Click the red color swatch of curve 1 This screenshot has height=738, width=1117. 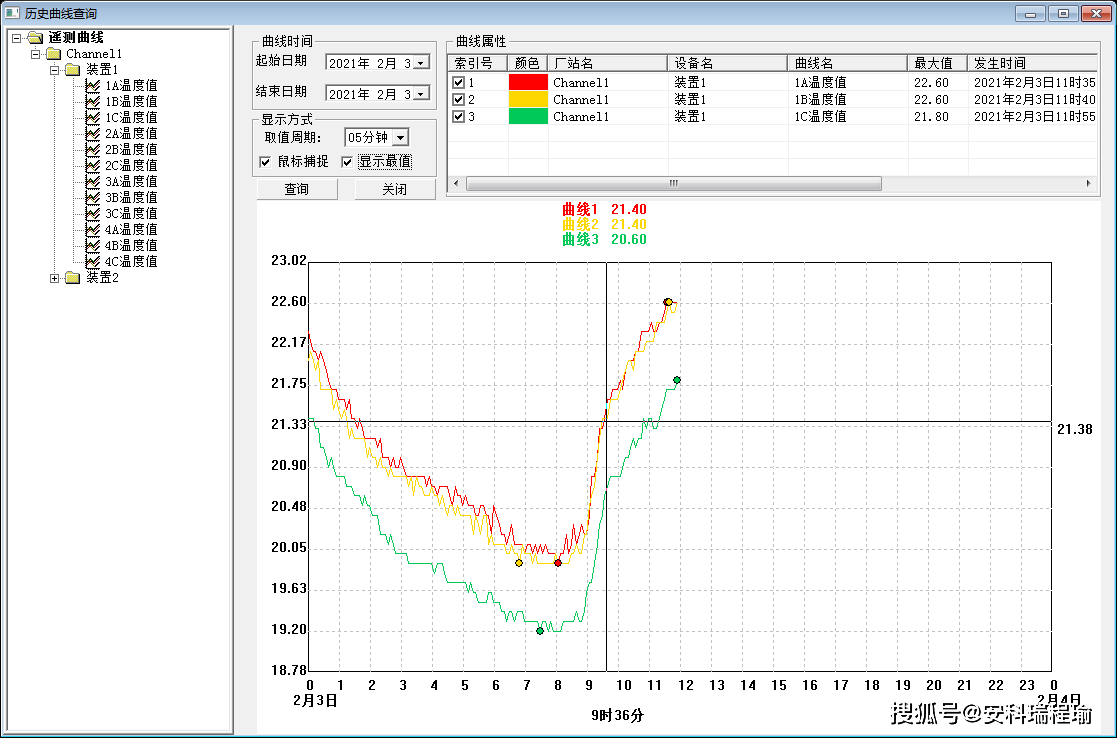pyautogui.click(x=528, y=83)
